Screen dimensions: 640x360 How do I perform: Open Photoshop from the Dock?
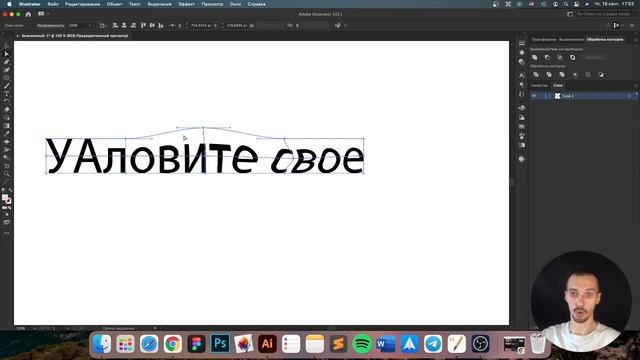pyautogui.click(x=220, y=344)
